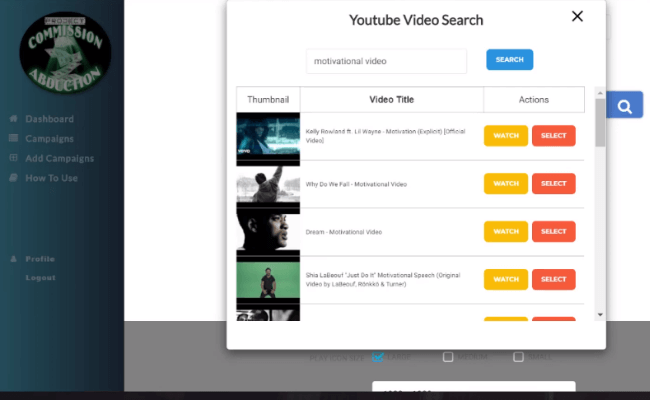
Task: Open the Dashboard menu item
Action: click(49, 119)
